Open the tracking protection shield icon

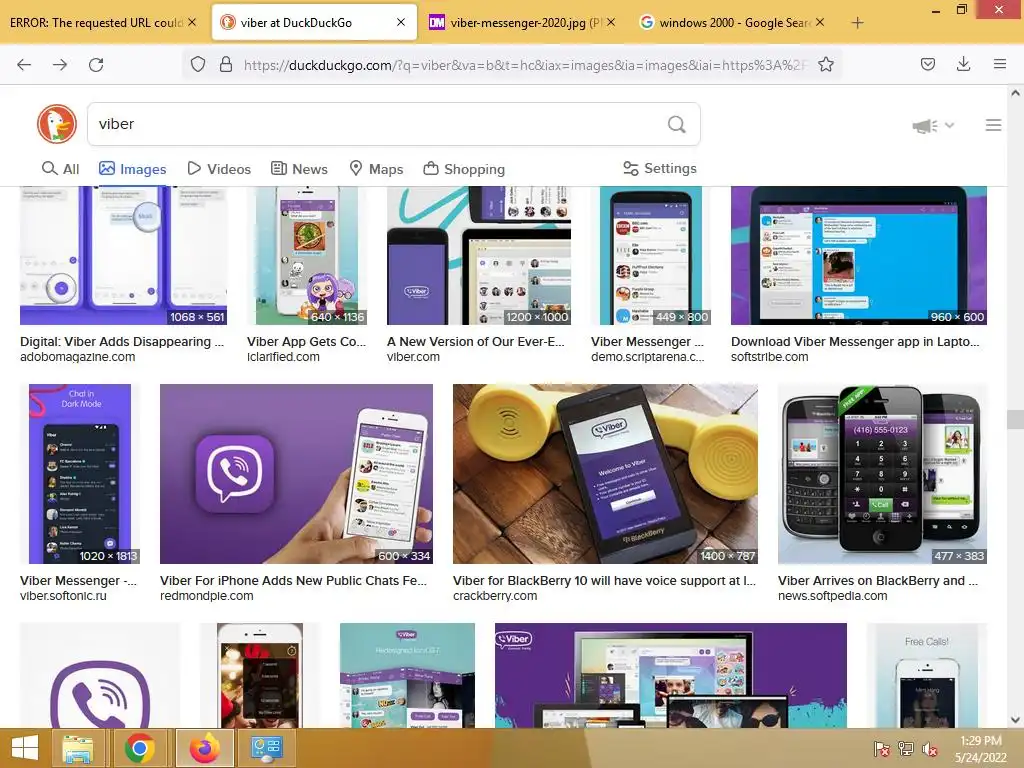pyautogui.click(x=198, y=64)
